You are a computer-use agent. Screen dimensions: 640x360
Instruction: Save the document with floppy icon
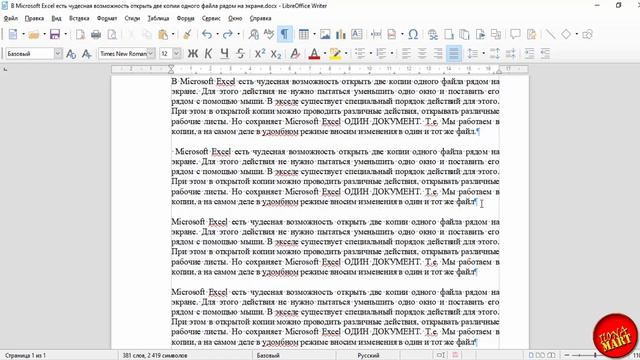(55, 34)
